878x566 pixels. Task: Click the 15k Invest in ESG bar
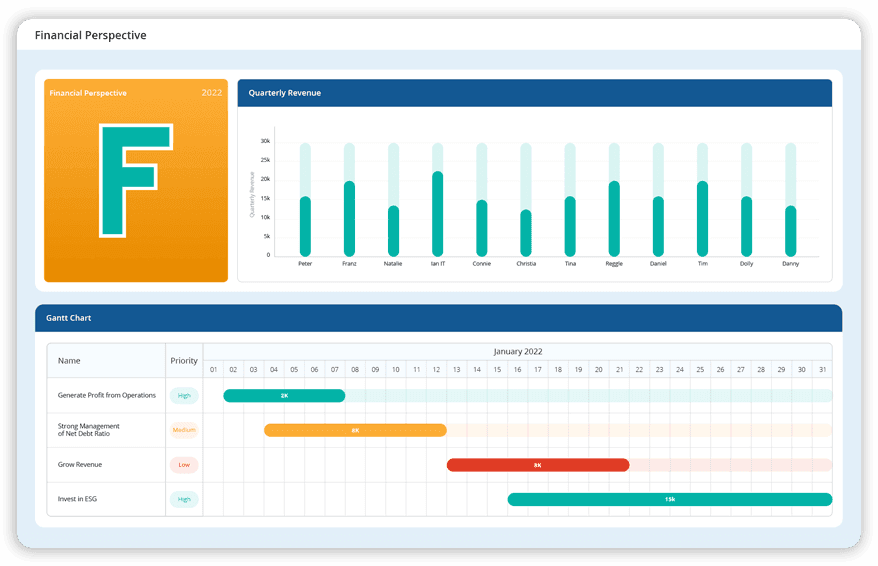pos(669,499)
